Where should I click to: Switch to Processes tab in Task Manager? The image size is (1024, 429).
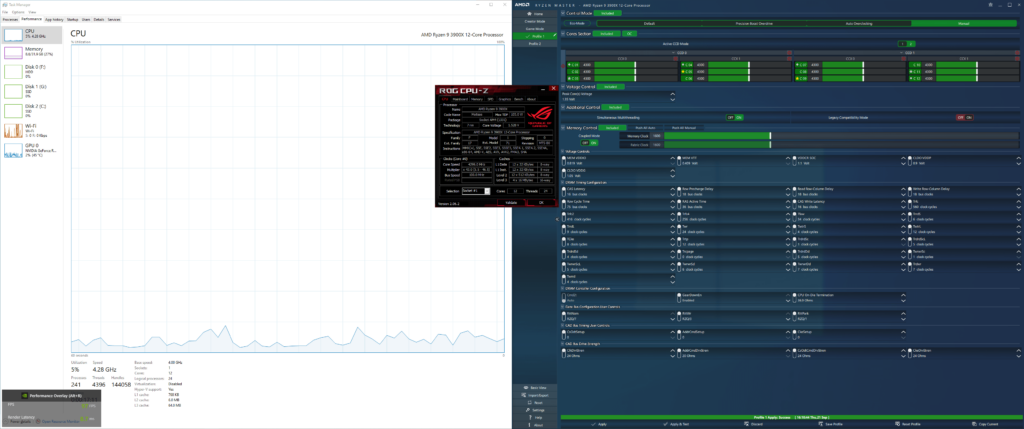10,20
